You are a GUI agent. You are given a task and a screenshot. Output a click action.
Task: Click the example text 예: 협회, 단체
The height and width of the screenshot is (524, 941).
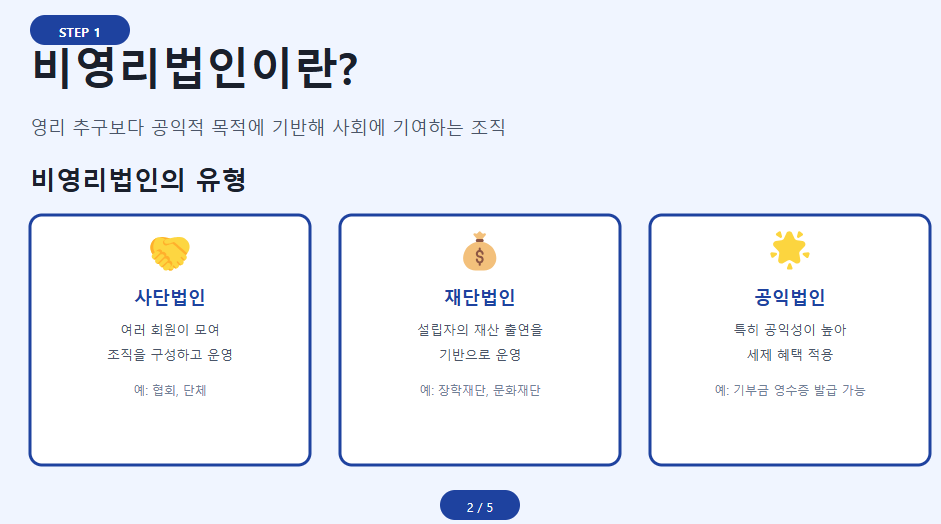tap(170, 390)
